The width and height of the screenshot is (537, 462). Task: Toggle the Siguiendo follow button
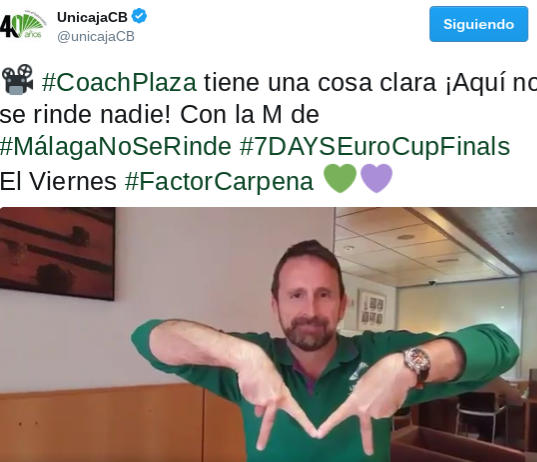pos(478,24)
